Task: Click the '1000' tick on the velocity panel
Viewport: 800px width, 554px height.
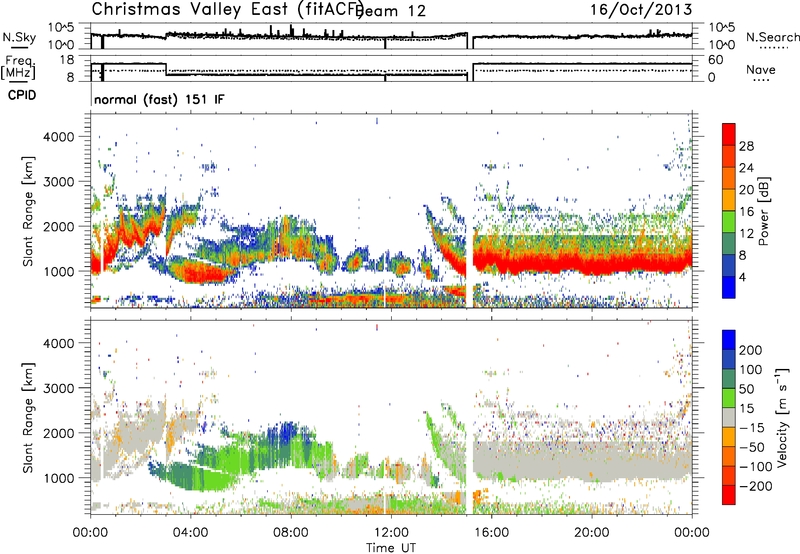Action: [x=59, y=478]
